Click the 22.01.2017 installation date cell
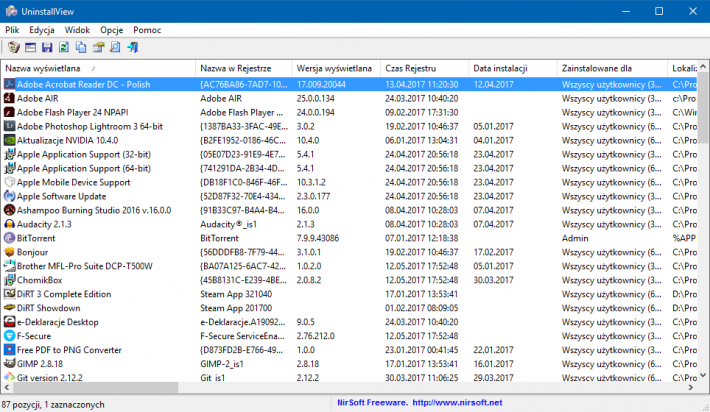 [x=494, y=350]
